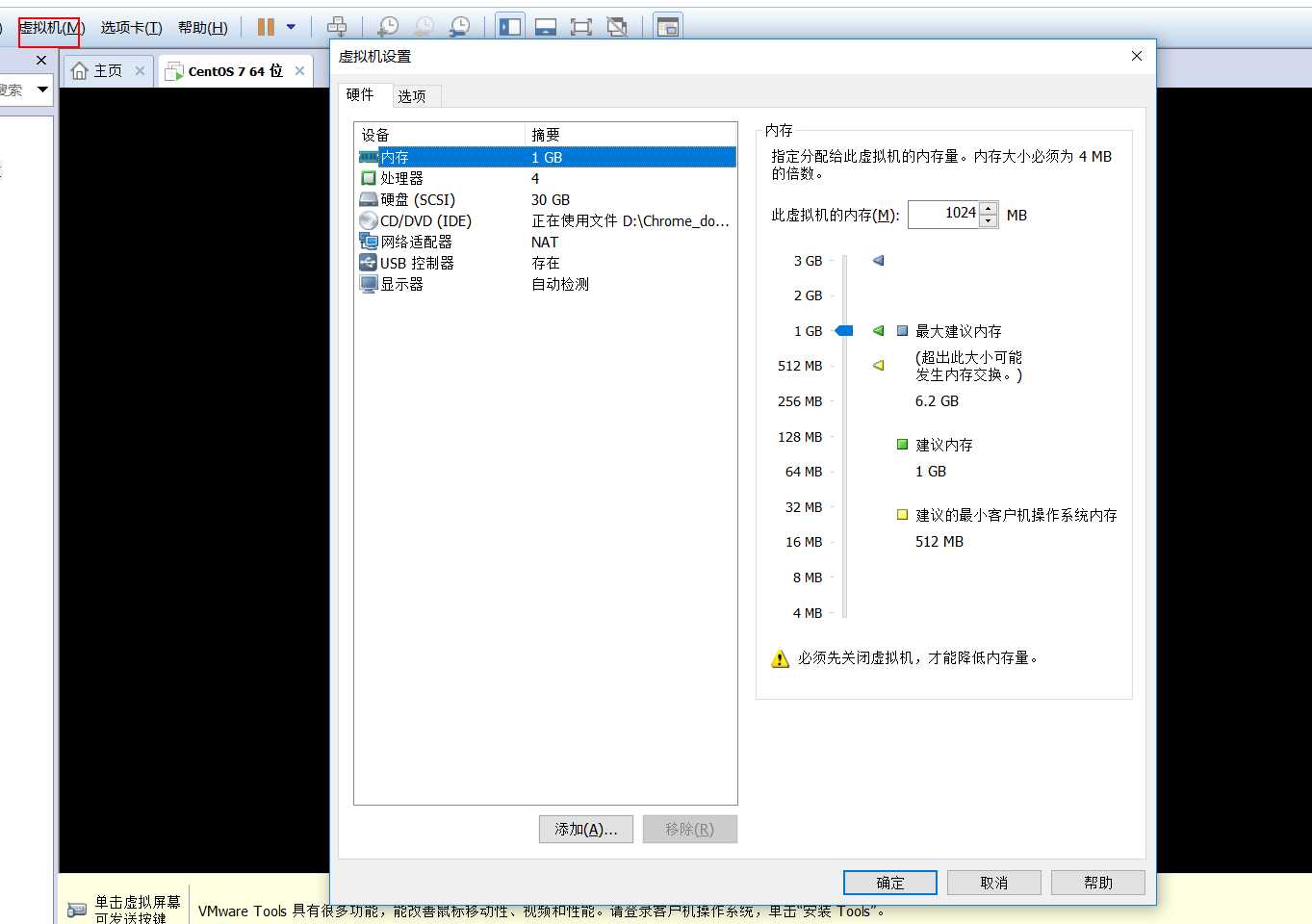Screen dimensions: 1312x924
Task: Click the 设备 column header
Action: (x=440, y=135)
